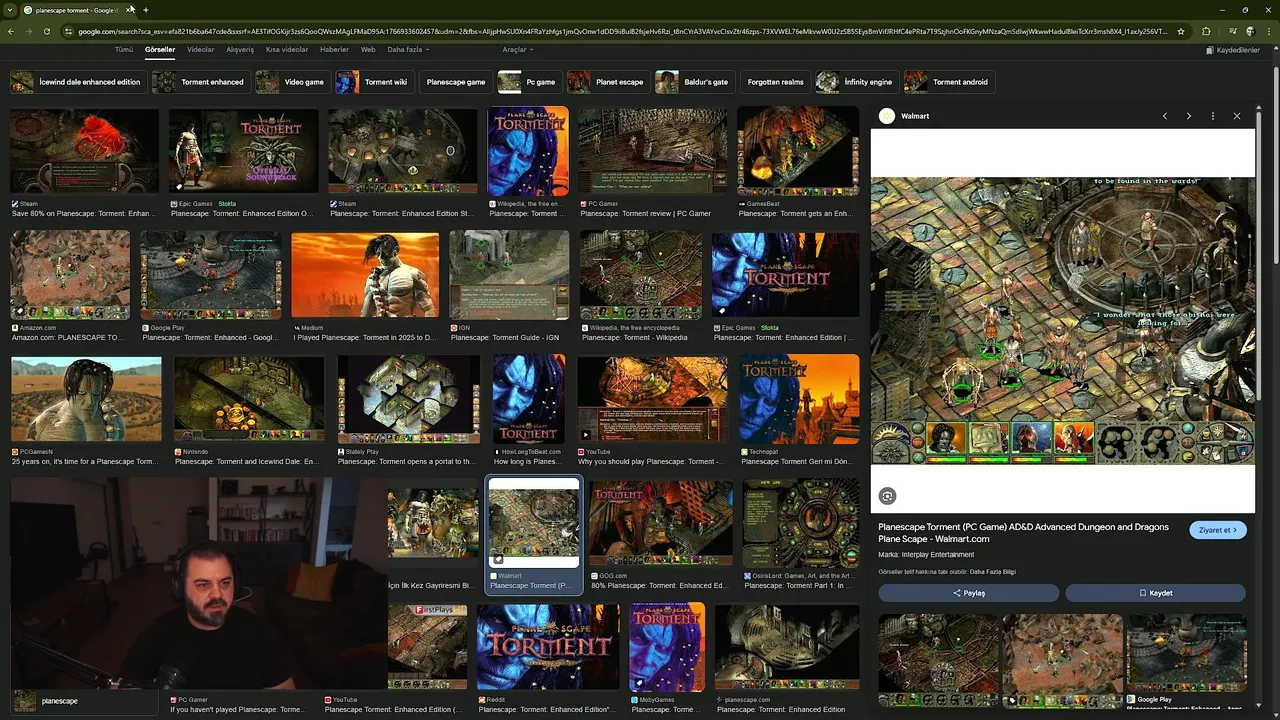Select the Baldur's gate filter chip
The image size is (1280, 720).
point(694,82)
